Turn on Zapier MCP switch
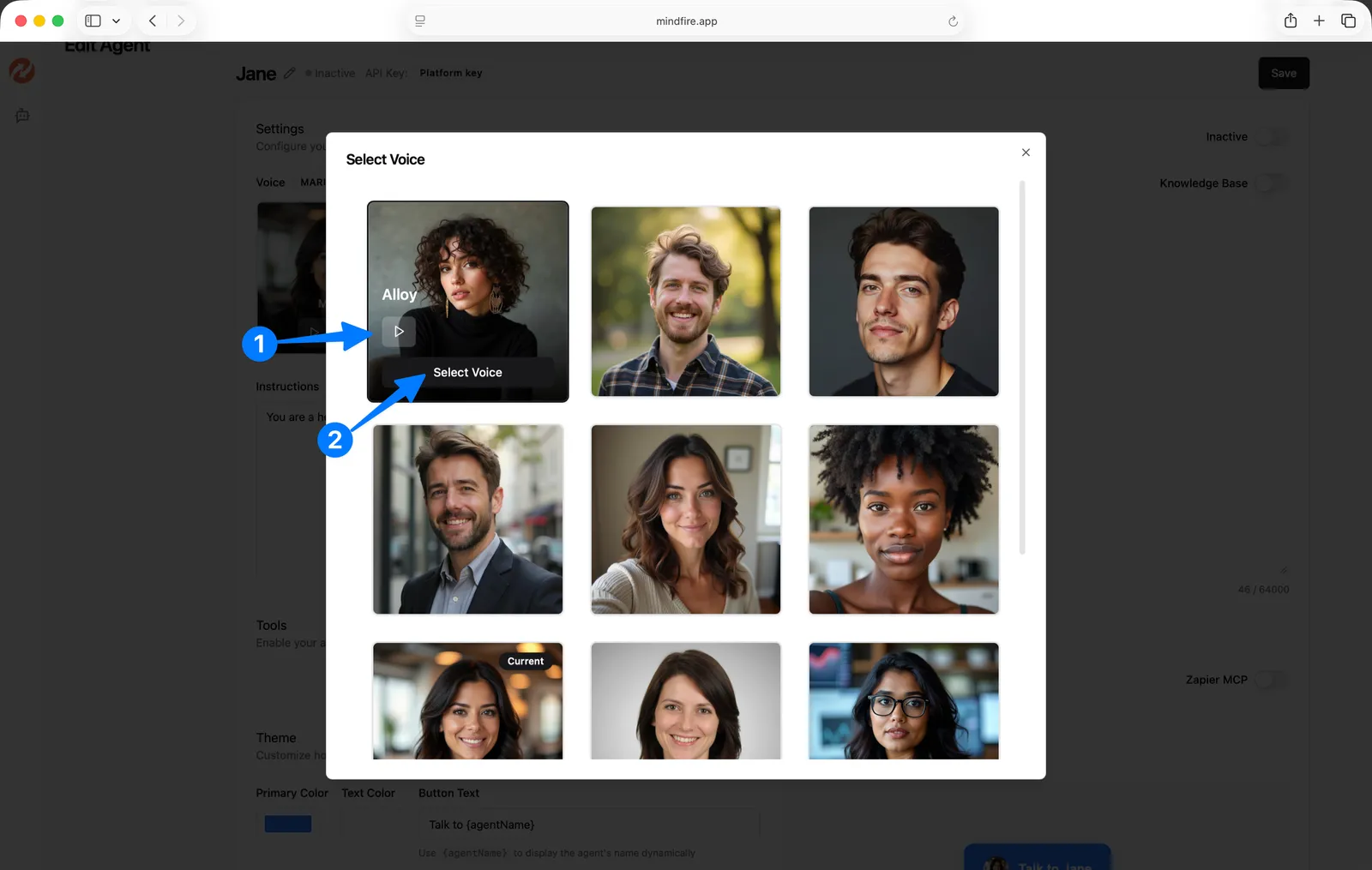 1271,680
